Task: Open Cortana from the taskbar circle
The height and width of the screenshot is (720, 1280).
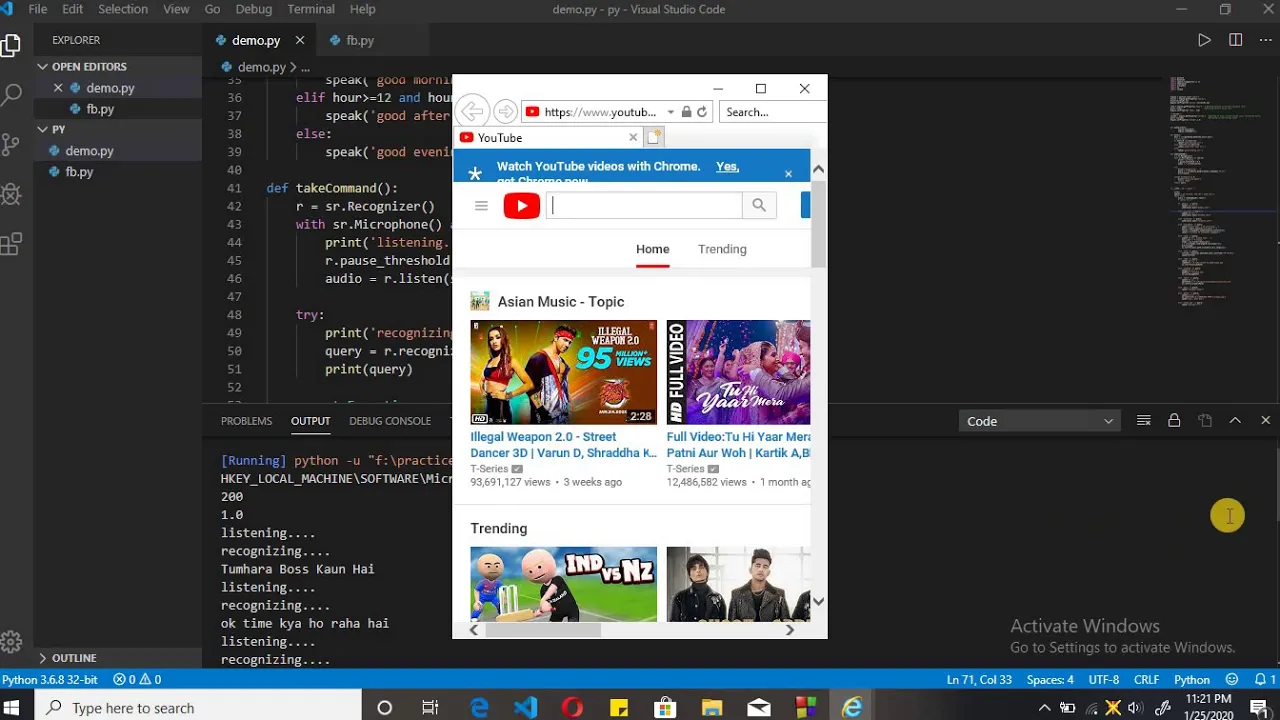Action: [x=384, y=708]
